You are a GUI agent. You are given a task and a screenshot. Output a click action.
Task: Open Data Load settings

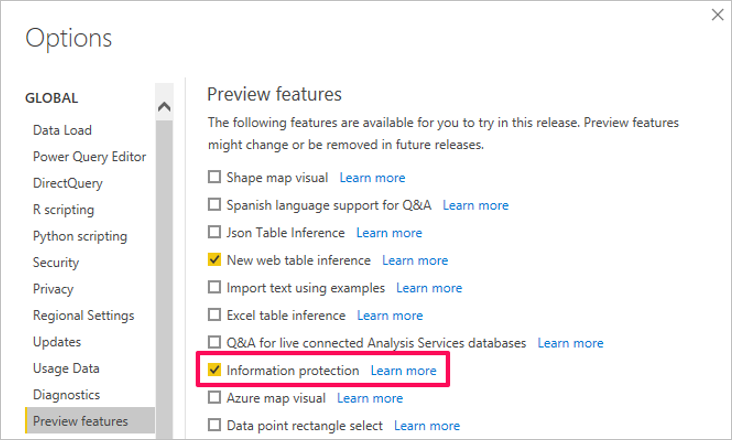(62, 130)
